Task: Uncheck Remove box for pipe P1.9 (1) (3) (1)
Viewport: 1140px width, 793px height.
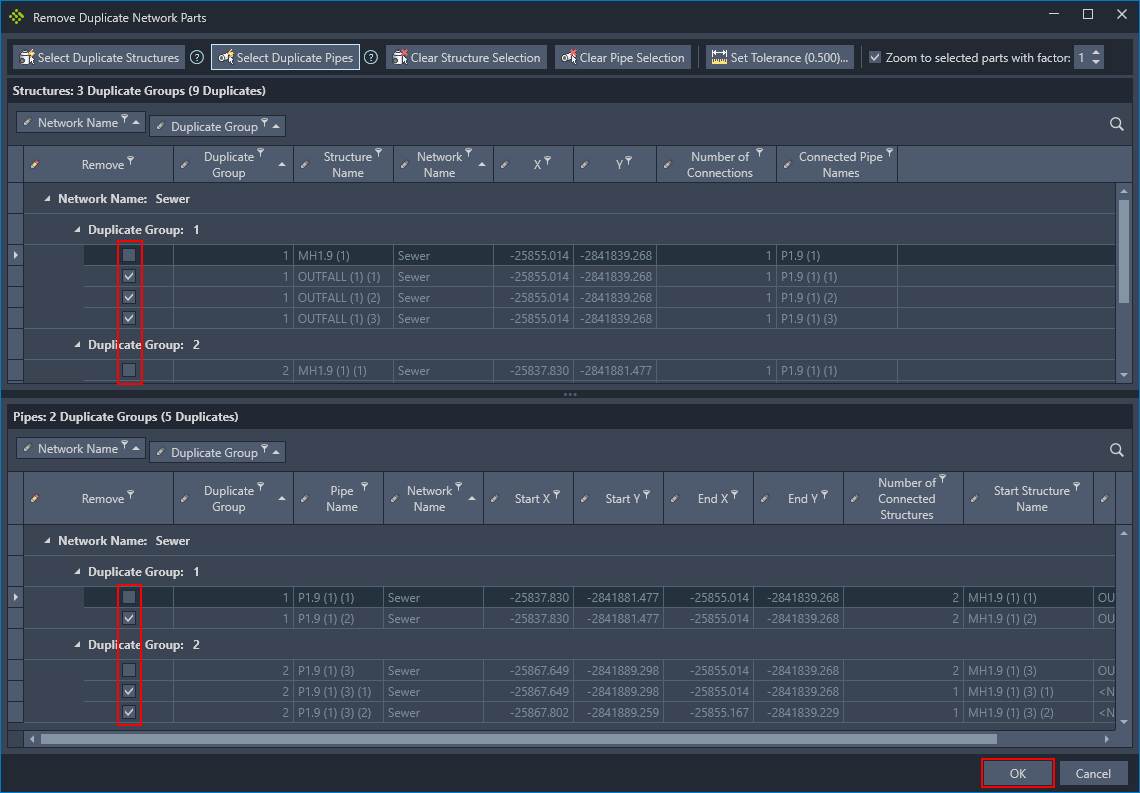Action: coord(129,691)
